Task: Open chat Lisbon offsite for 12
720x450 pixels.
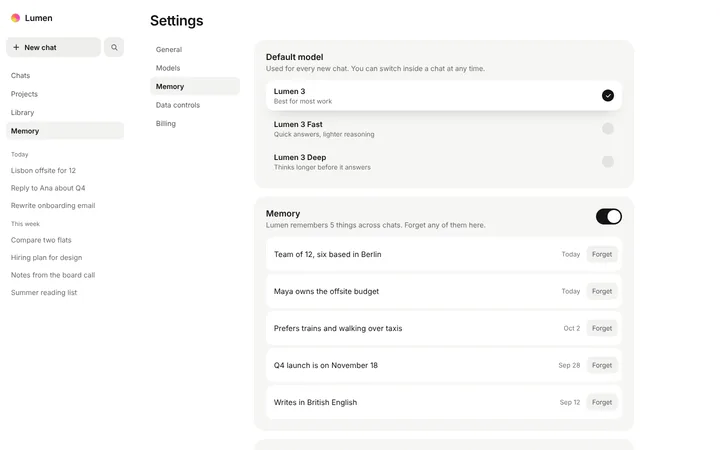Action: (x=43, y=170)
